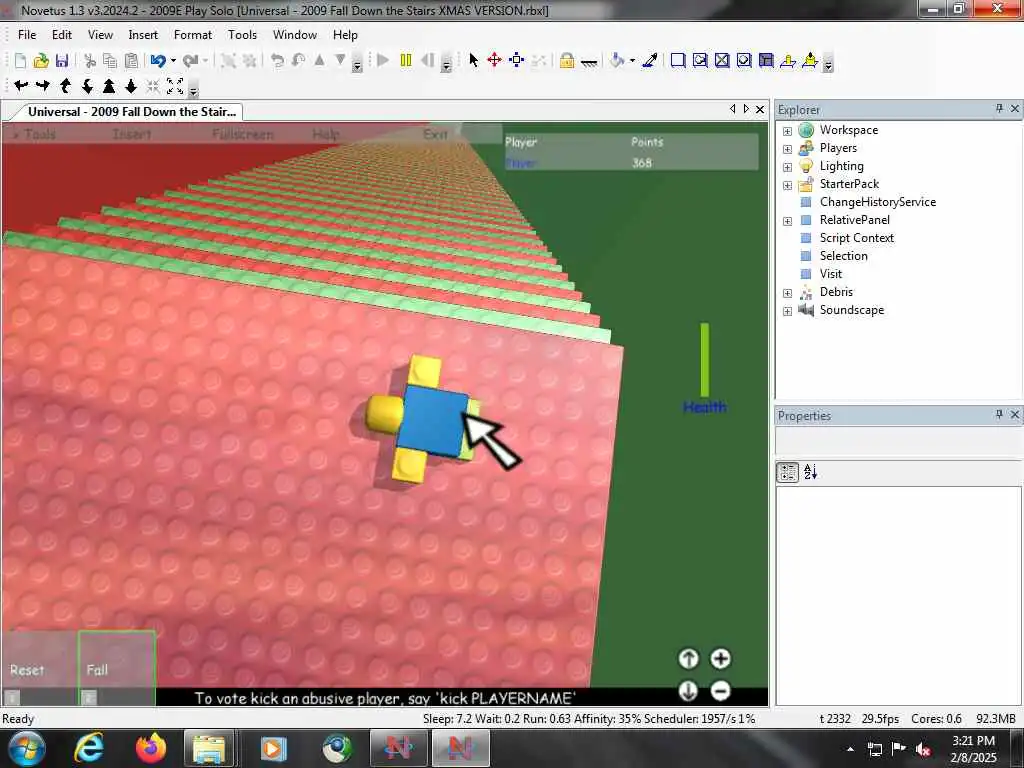Click the Undo blue arrow icon
Image resolution: width=1024 pixels, height=768 pixels.
(157, 61)
